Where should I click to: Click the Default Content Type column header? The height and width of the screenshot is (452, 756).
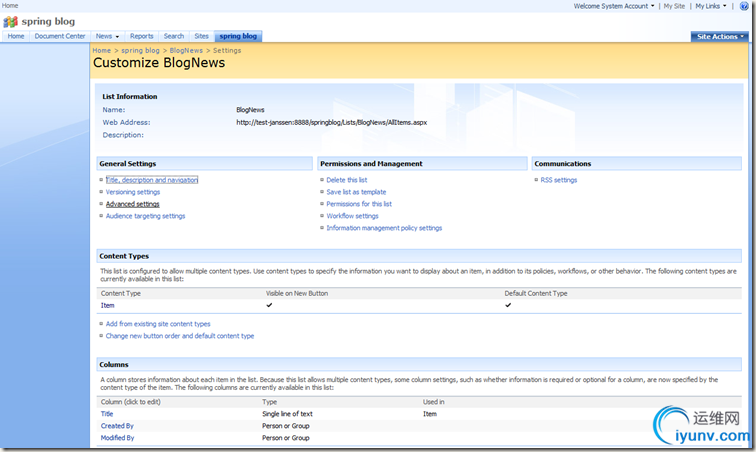(x=536, y=293)
